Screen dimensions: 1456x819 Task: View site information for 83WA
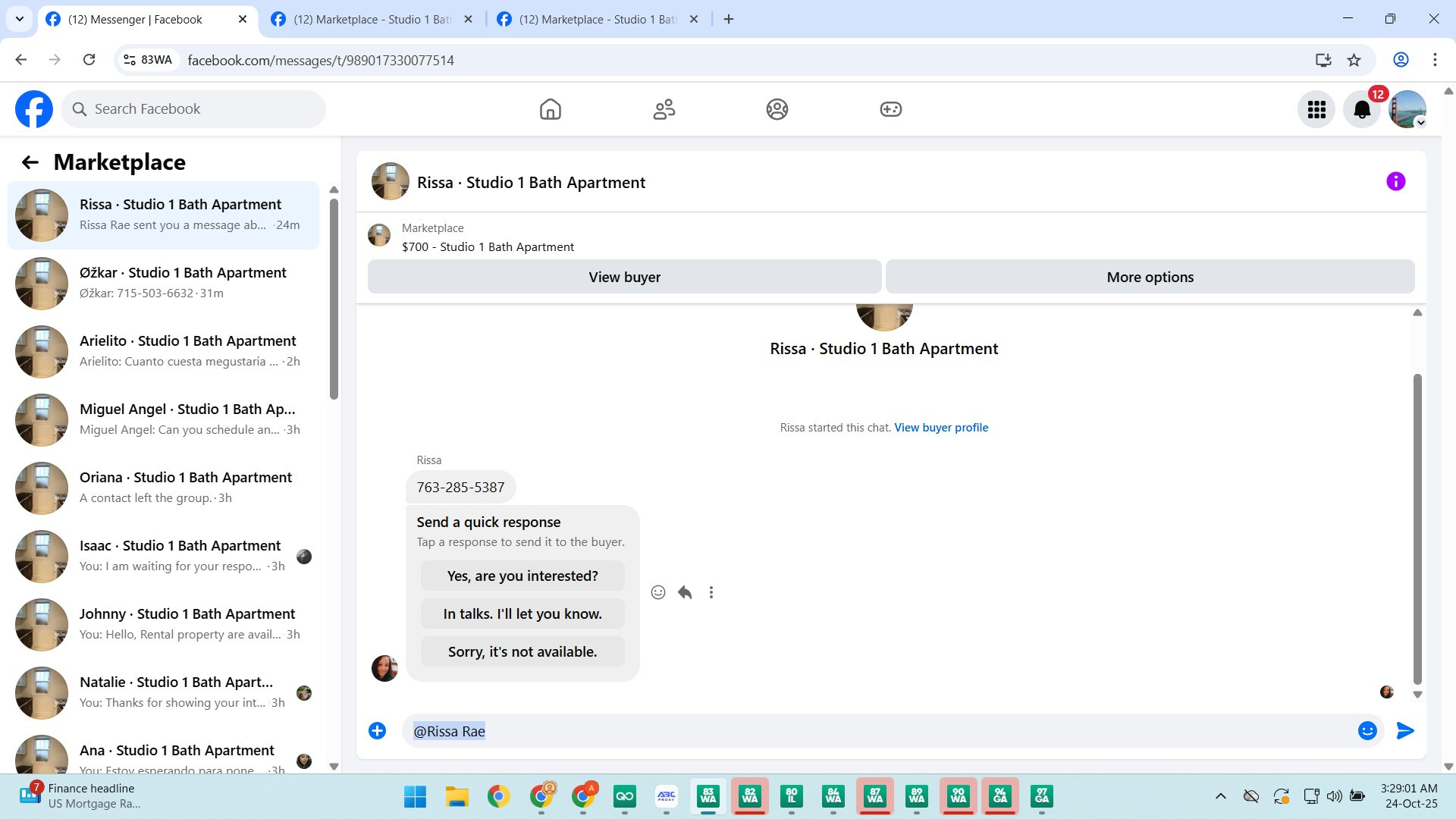(x=149, y=60)
